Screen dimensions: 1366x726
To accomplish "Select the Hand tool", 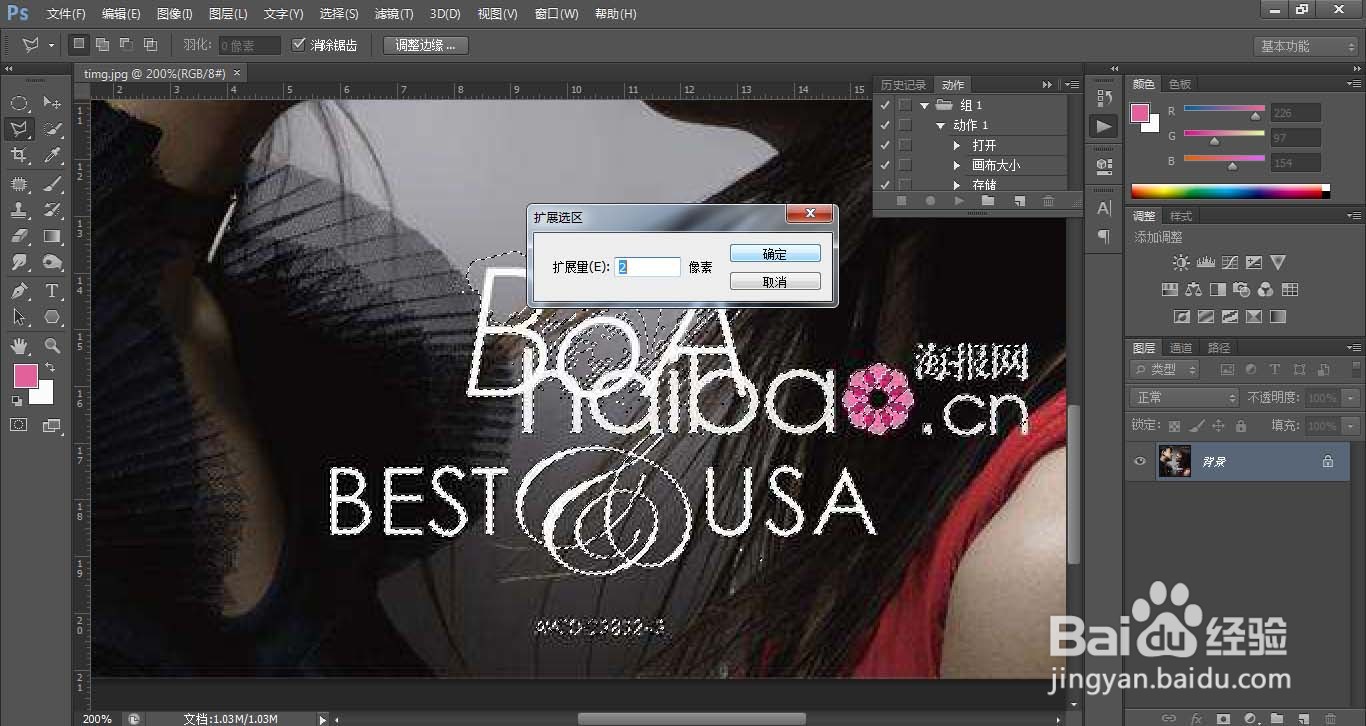I will click(x=19, y=346).
